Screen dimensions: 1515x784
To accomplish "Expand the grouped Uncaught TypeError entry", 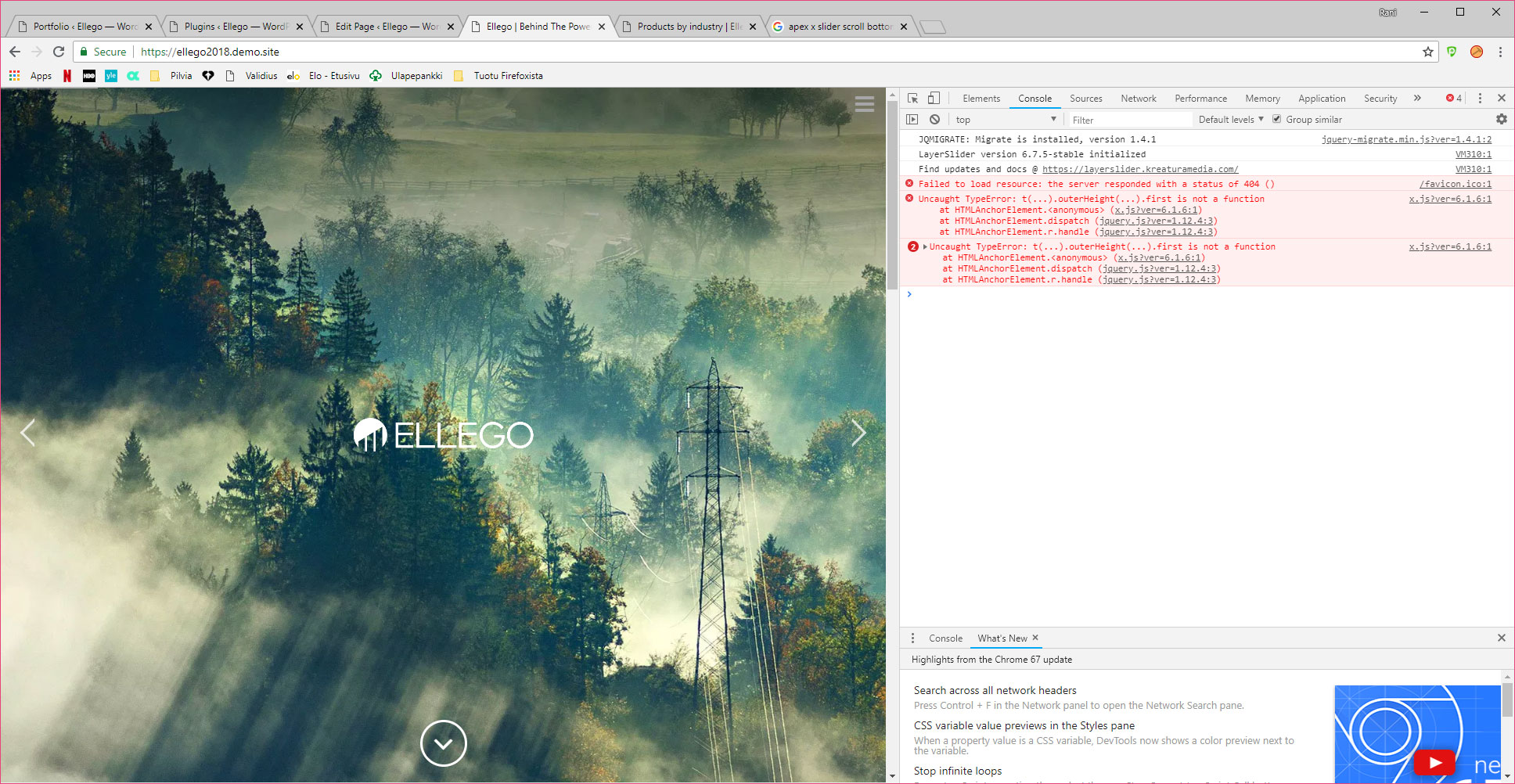I will click(925, 246).
